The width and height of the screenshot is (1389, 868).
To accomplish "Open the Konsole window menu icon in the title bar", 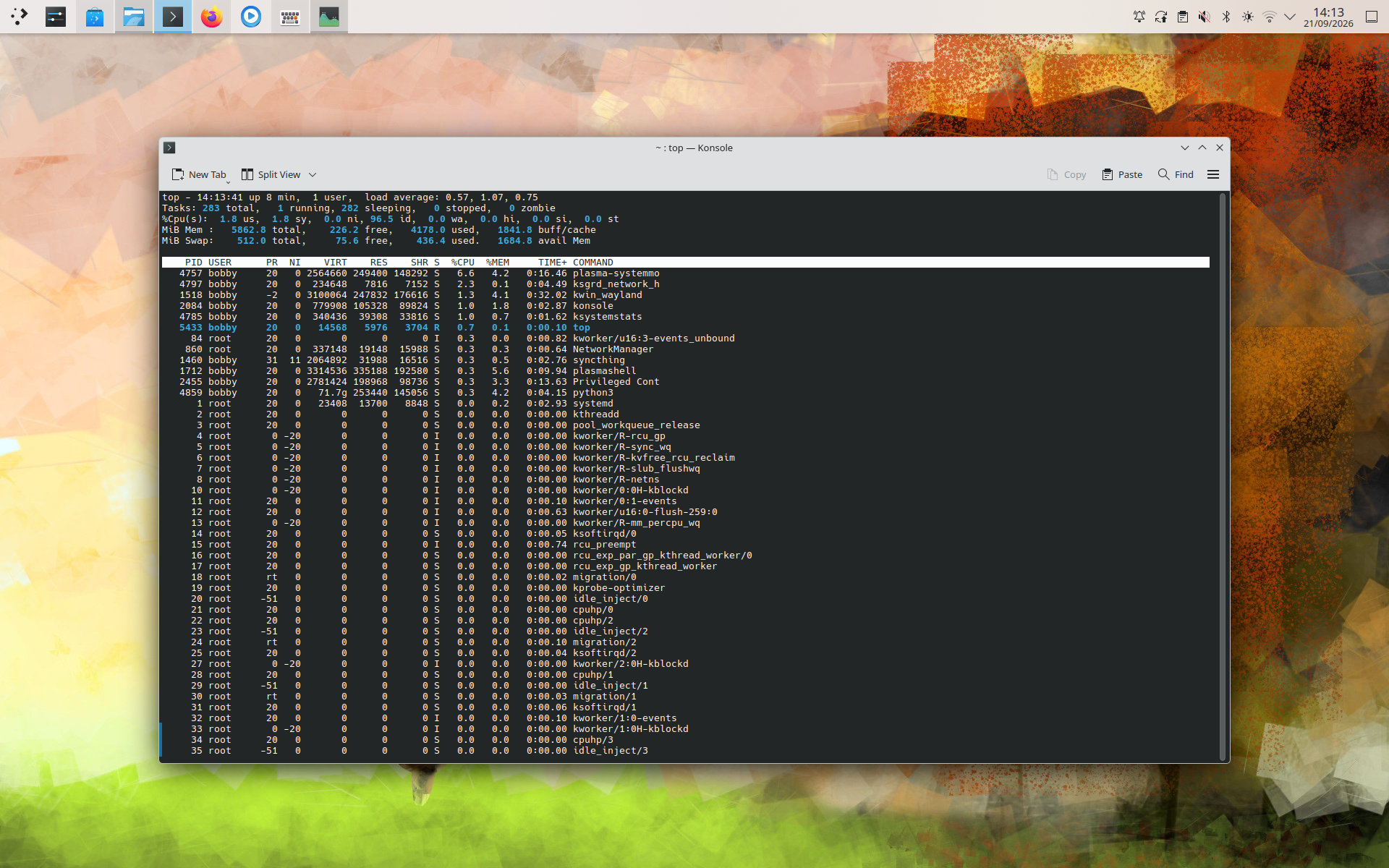I will click(169, 148).
